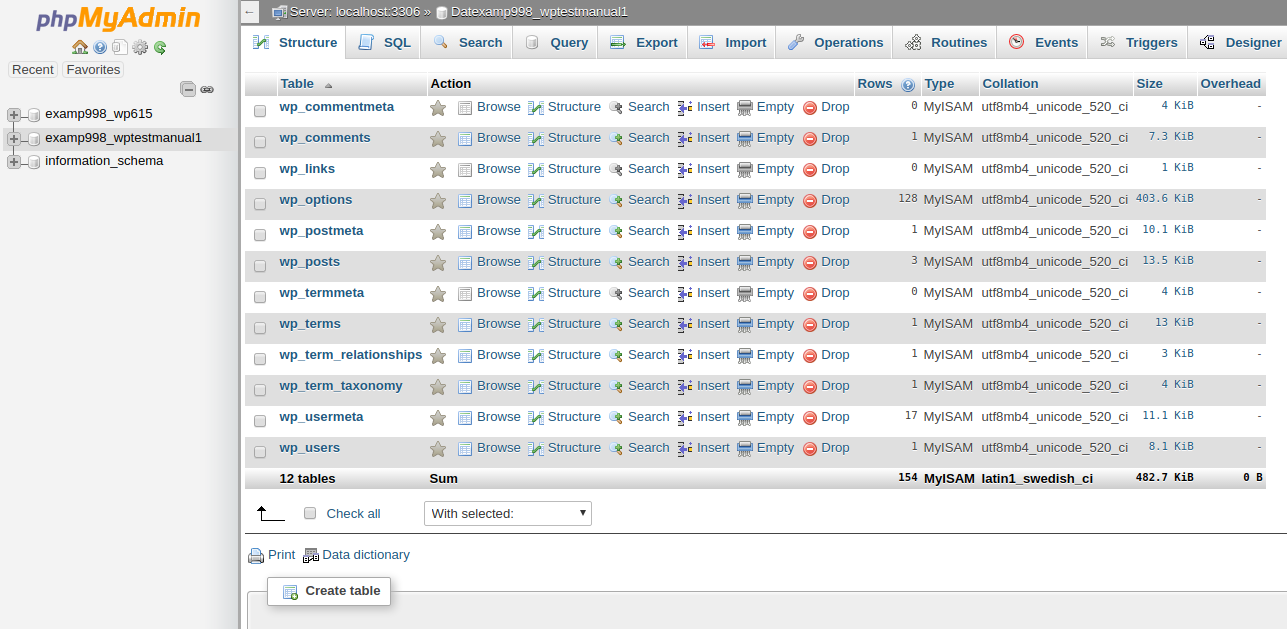
Task: Click the Print printer icon
Action: click(x=256, y=556)
